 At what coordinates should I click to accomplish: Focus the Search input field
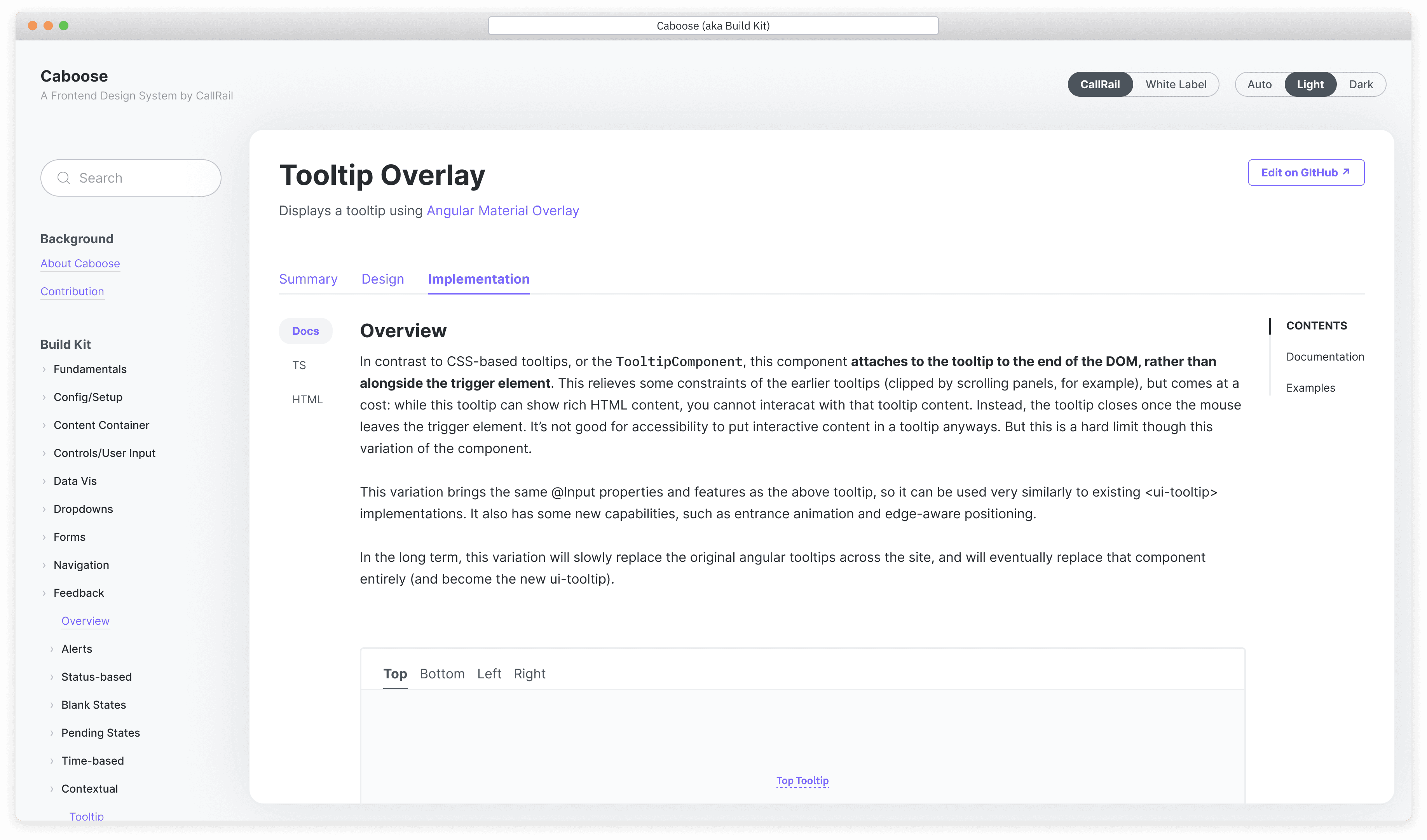point(141,178)
